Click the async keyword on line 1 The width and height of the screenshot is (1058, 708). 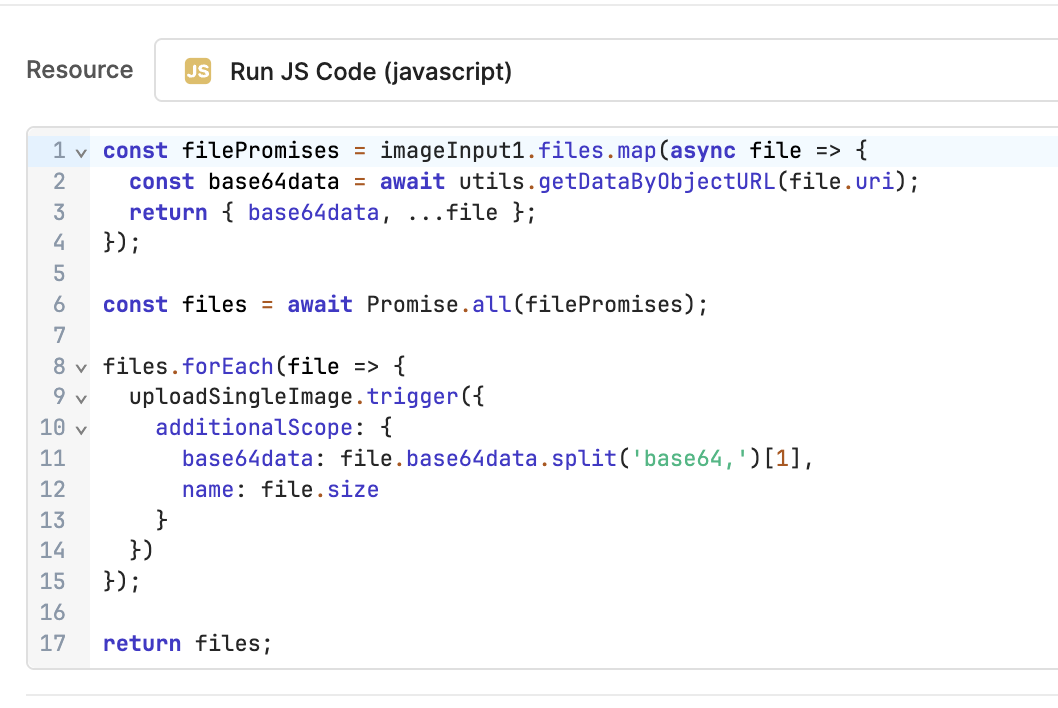[x=703, y=151]
